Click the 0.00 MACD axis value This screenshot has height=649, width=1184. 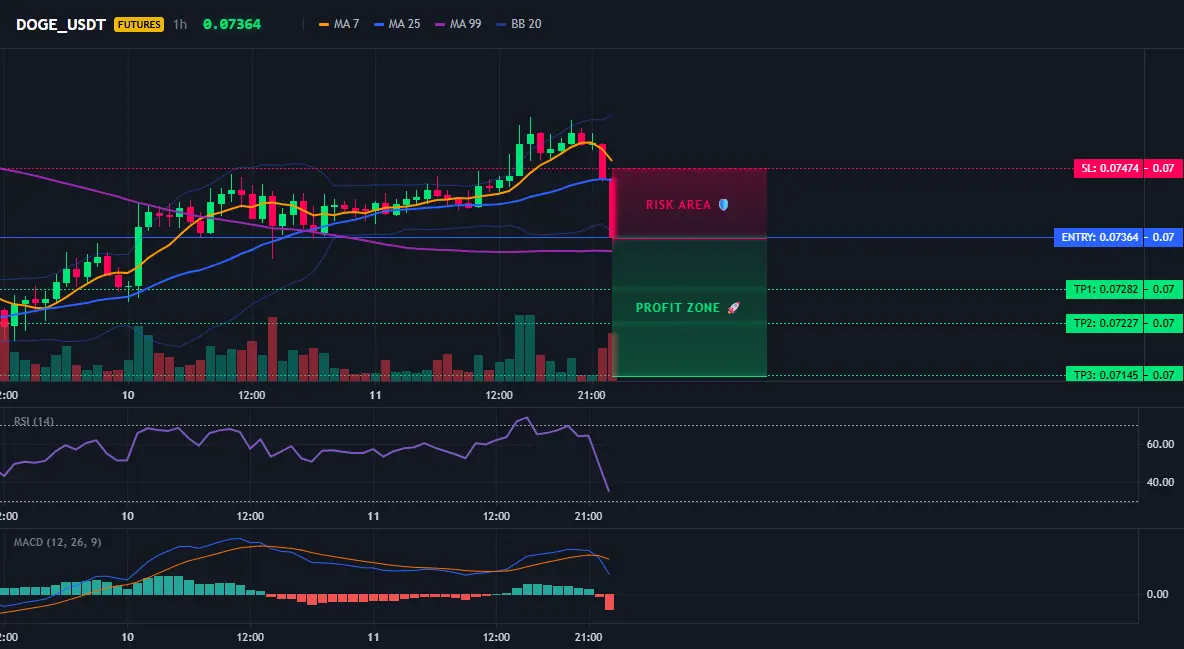[x=1158, y=594]
